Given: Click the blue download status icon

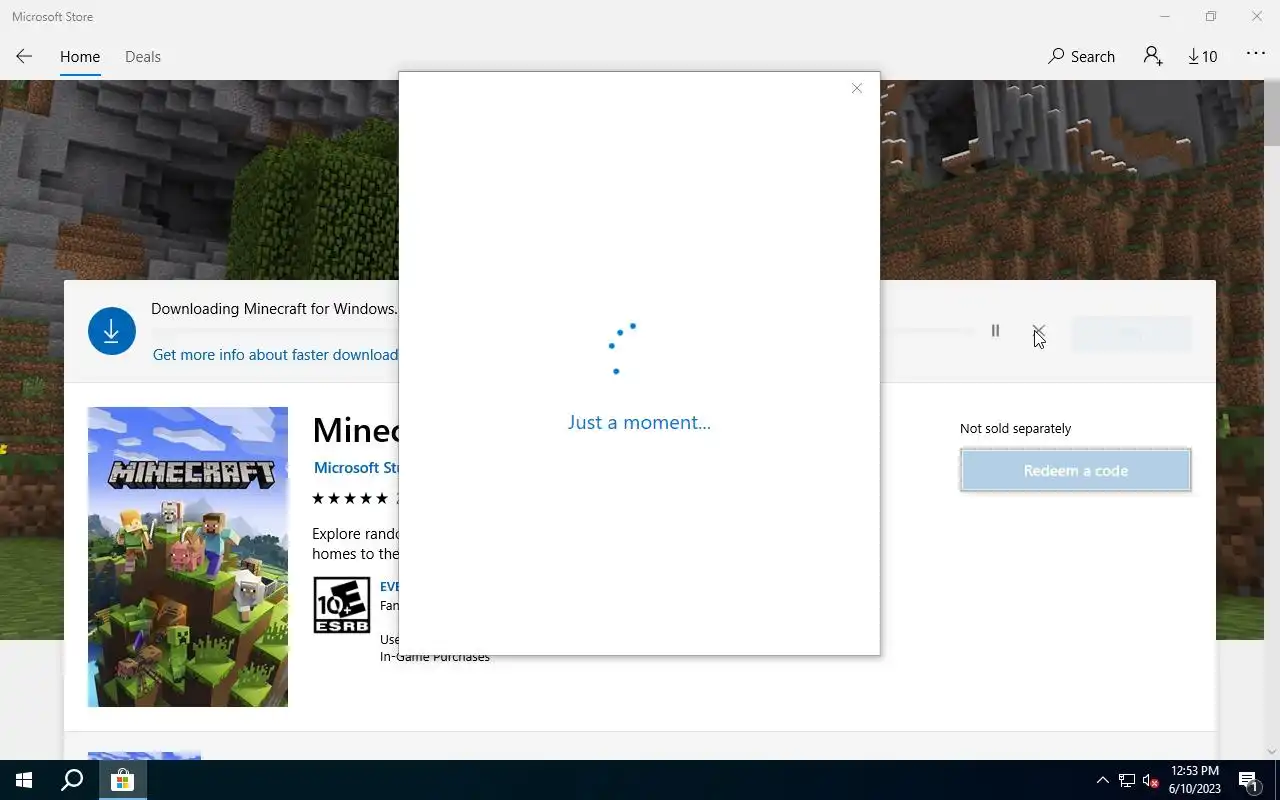Looking at the screenshot, I should point(112,331).
